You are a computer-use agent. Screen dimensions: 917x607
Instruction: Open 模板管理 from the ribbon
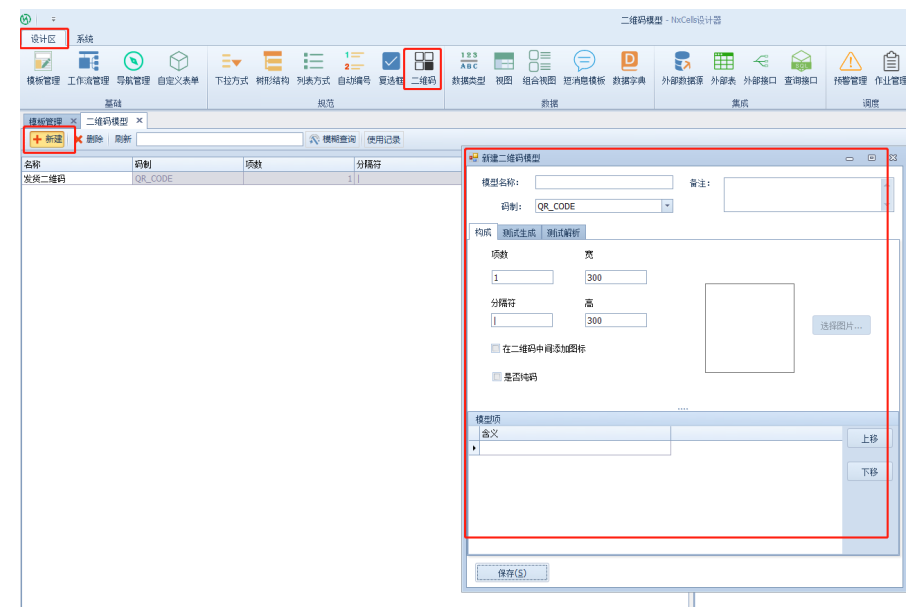tap(43, 67)
